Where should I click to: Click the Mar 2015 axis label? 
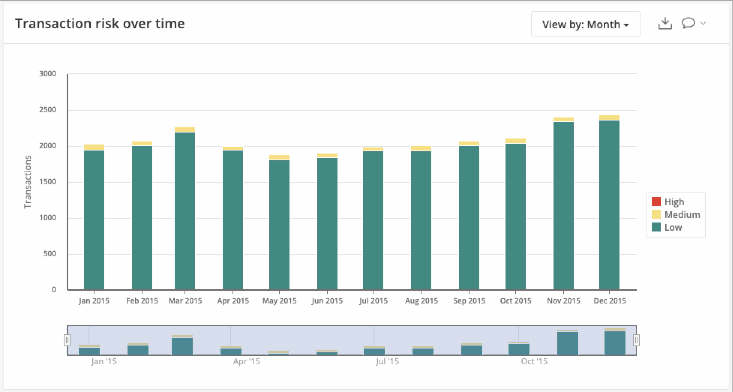(185, 301)
